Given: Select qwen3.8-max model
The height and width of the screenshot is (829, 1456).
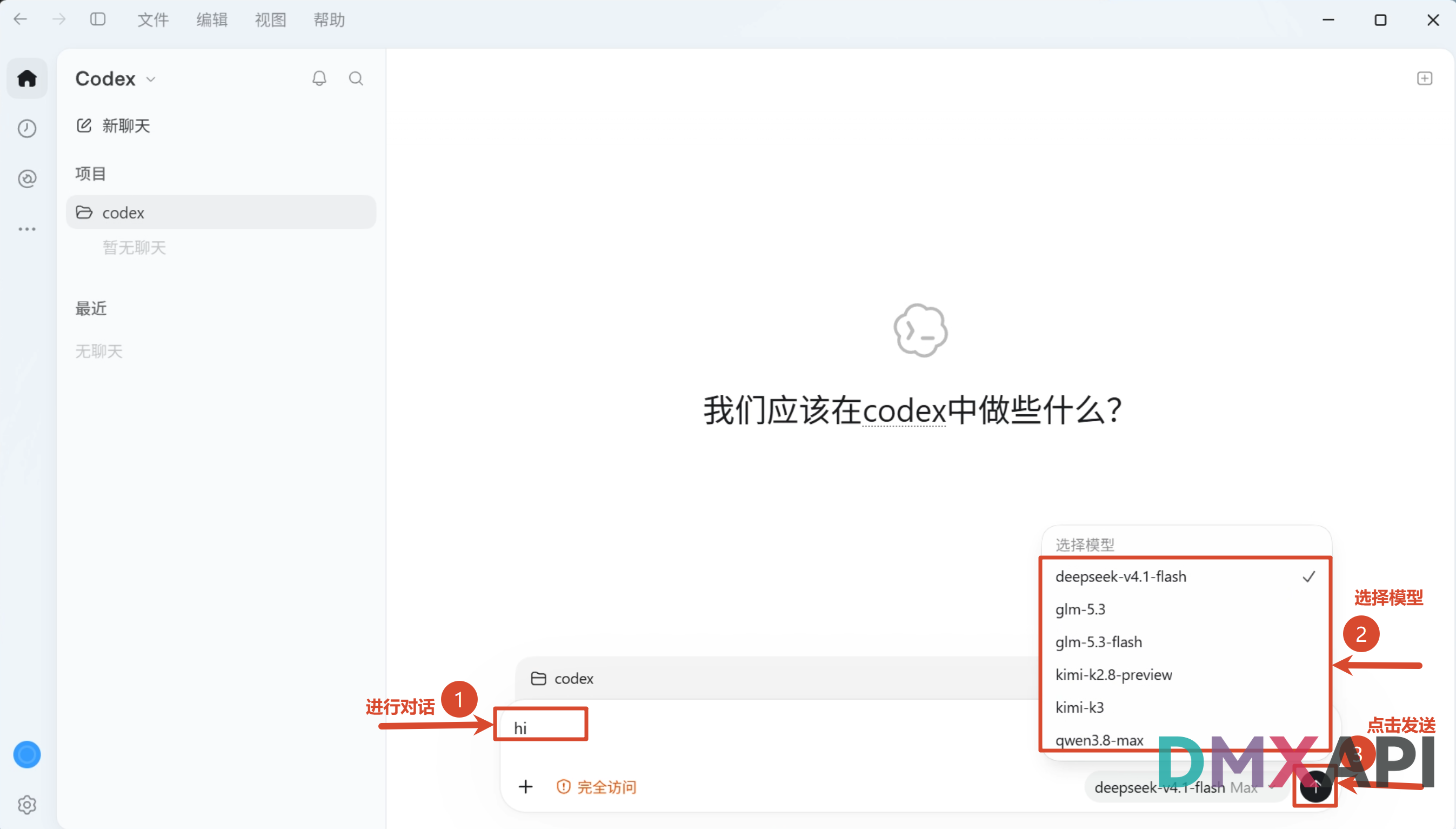Looking at the screenshot, I should coord(1185,740).
